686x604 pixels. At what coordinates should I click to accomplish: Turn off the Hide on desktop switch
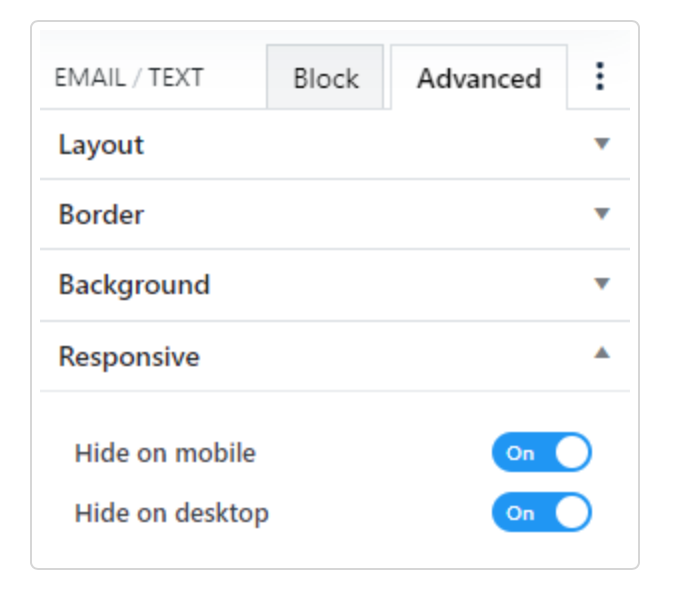[x=541, y=513]
